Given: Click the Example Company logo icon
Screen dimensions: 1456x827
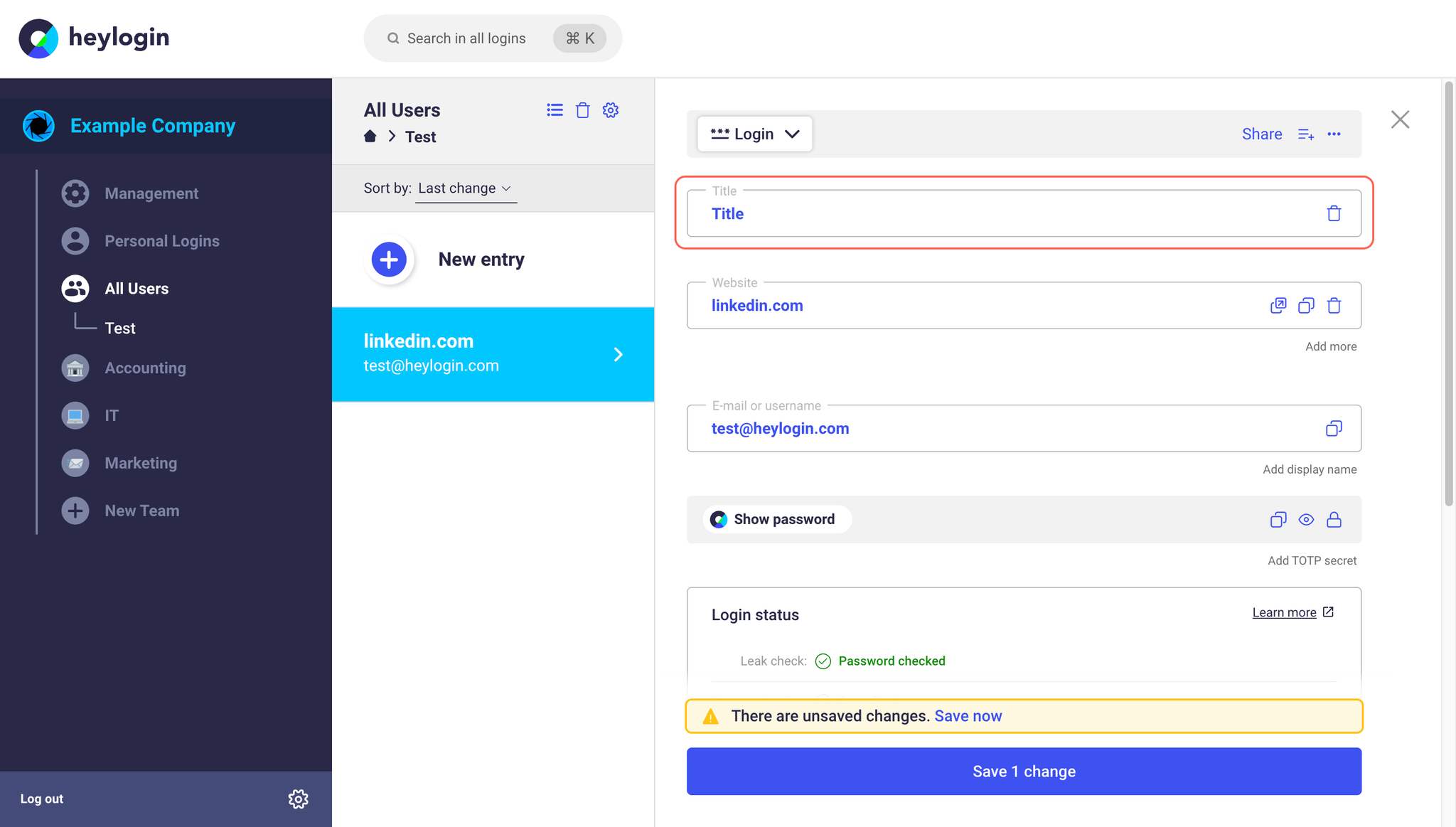Looking at the screenshot, I should tap(38, 126).
